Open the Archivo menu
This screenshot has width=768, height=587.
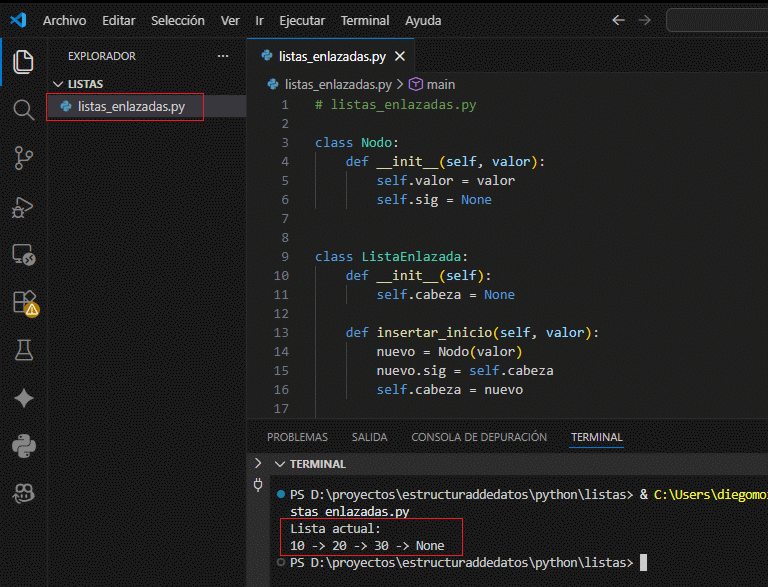(x=64, y=20)
